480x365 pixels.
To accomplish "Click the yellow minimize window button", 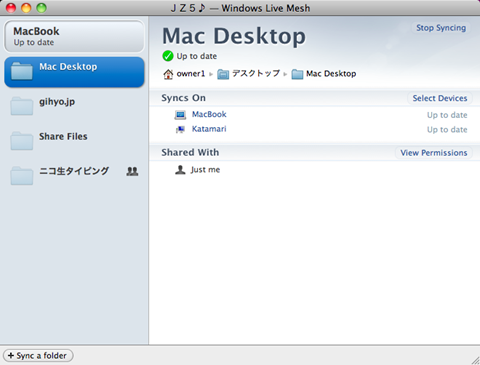I will pos(26,8).
